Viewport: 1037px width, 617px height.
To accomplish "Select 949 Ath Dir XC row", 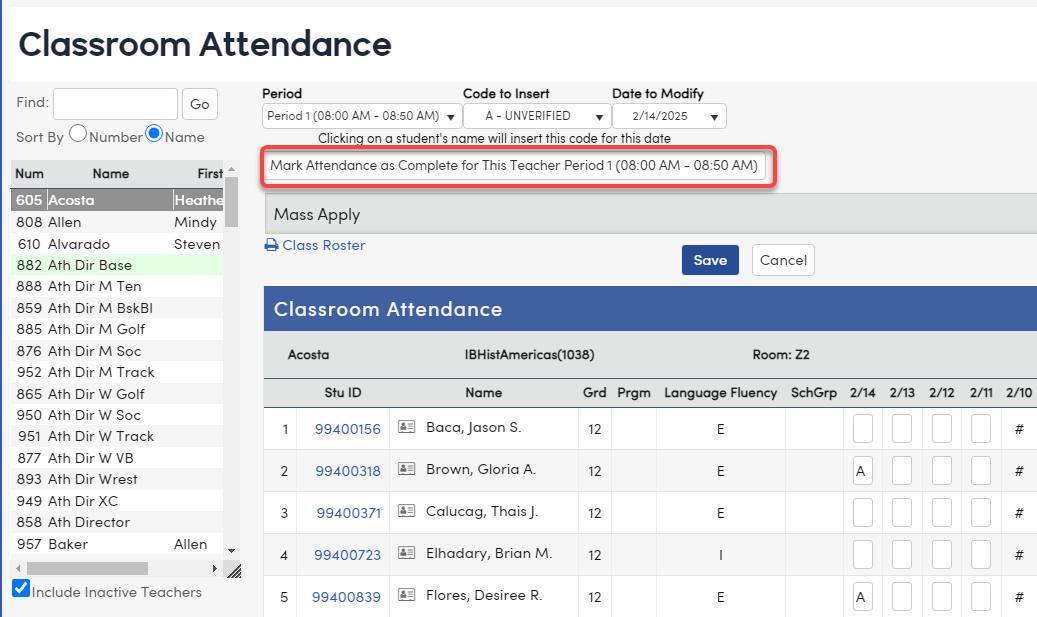I will (117, 501).
